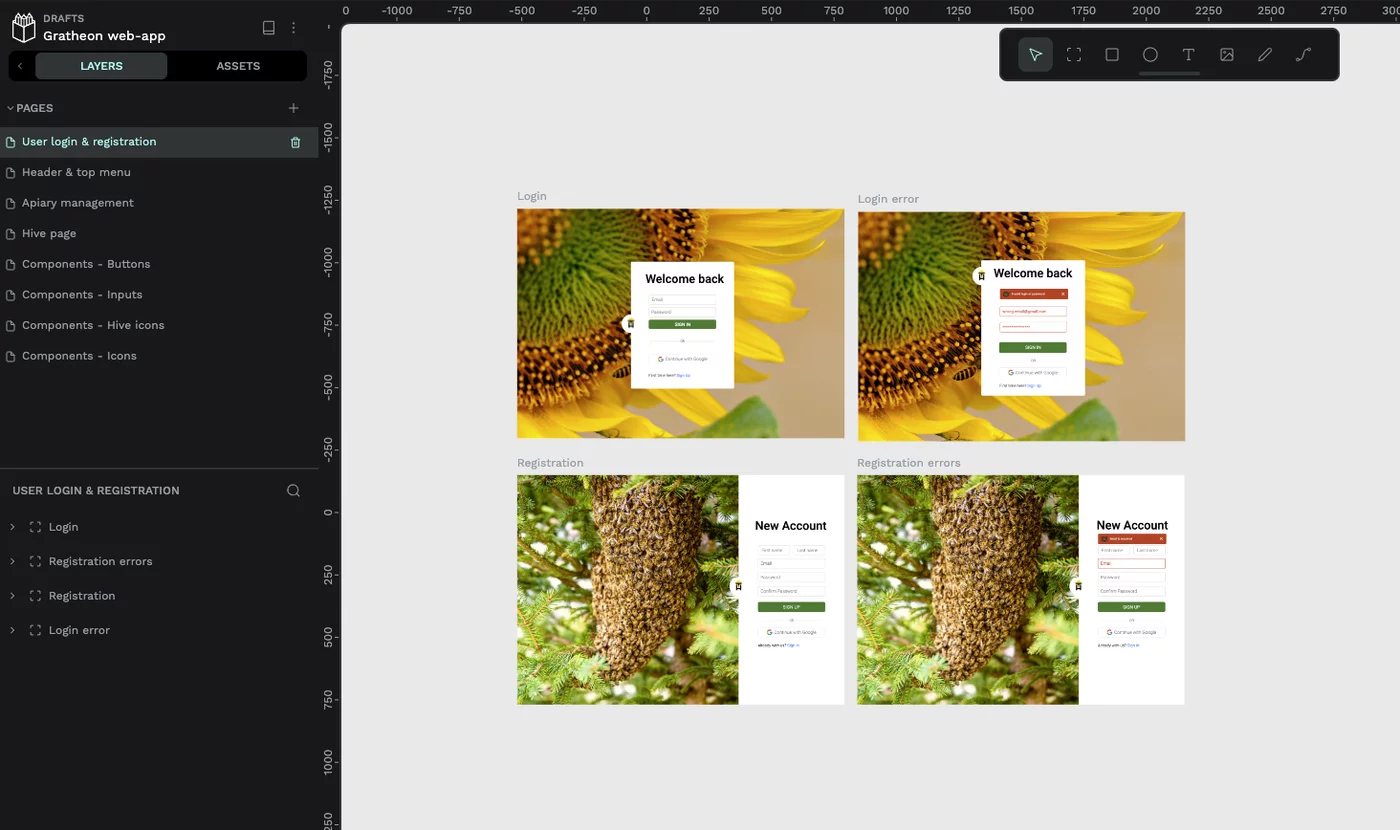Expand the Registration errors layer

[12, 561]
